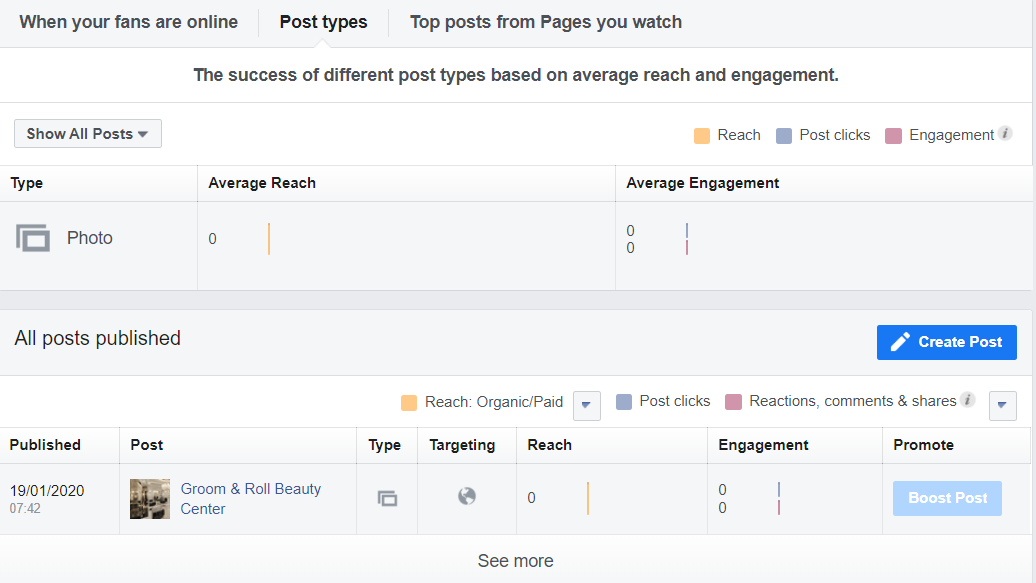Viewport: 1036px width, 583px height.
Task: Open the Groom & Roll post thumbnail image
Action: (x=150, y=498)
